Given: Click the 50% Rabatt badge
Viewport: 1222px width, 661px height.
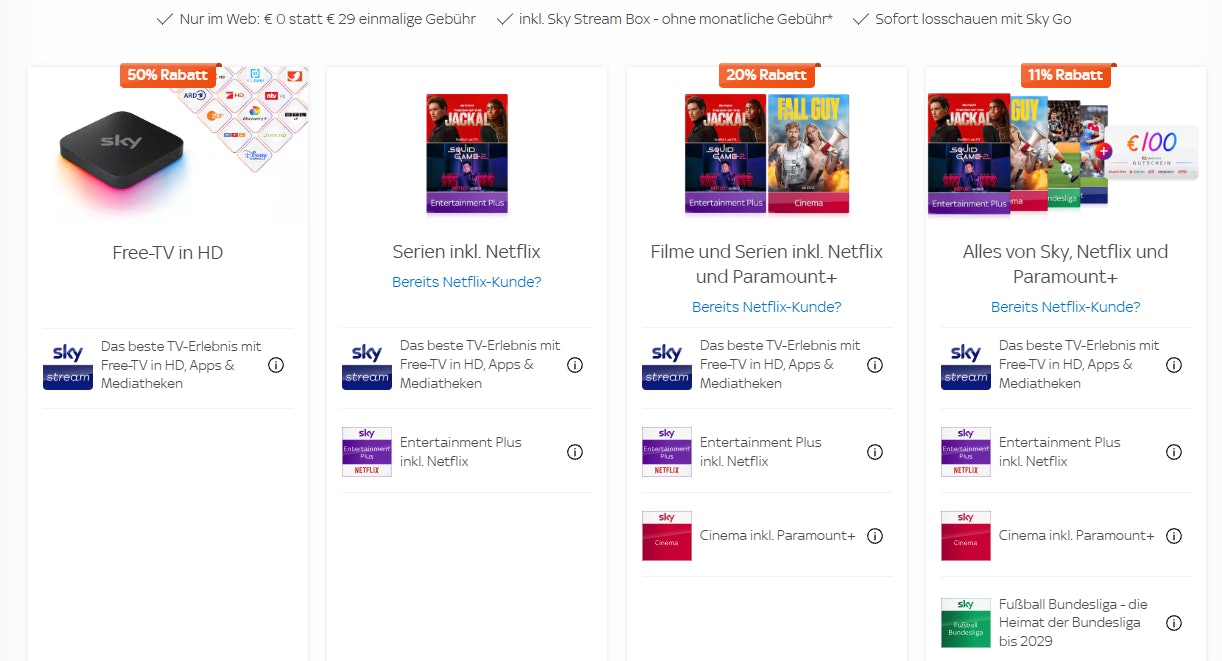Looking at the screenshot, I should tap(167, 75).
